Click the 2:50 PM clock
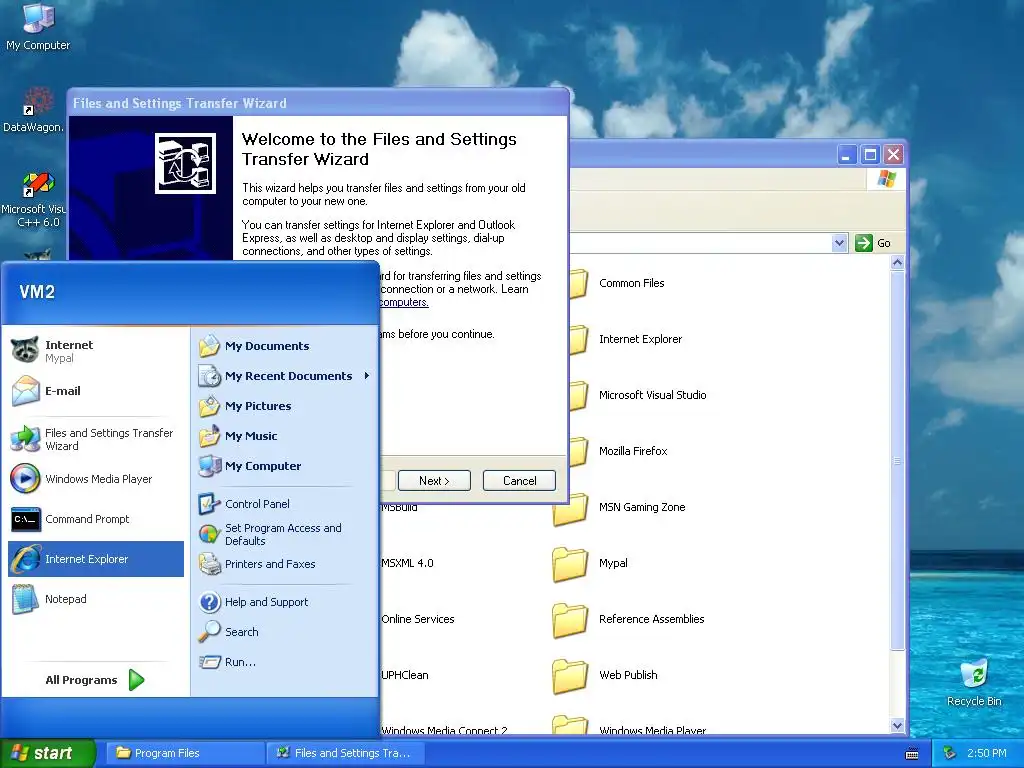Viewport: 1024px width, 768px height. pos(987,753)
